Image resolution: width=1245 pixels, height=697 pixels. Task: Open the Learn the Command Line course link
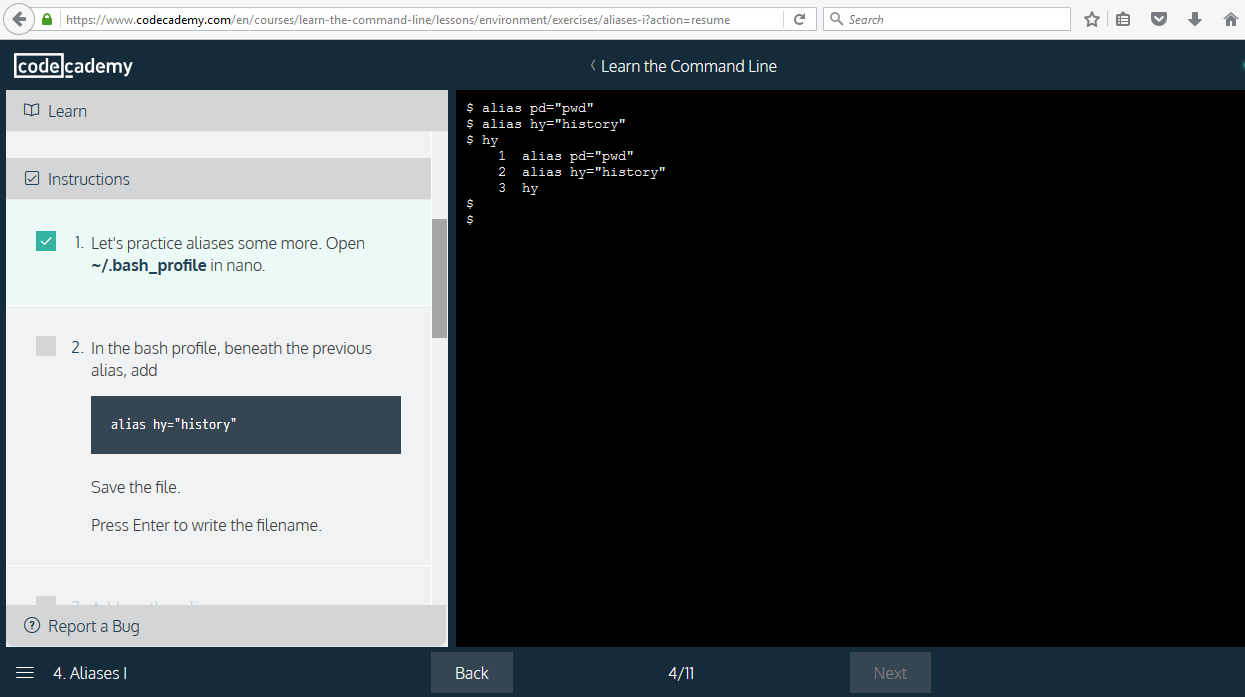click(689, 66)
